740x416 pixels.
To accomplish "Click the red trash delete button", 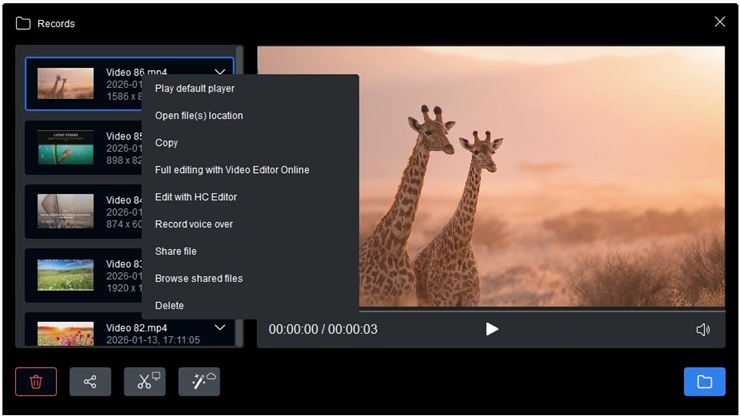I will [x=36, y=382].
